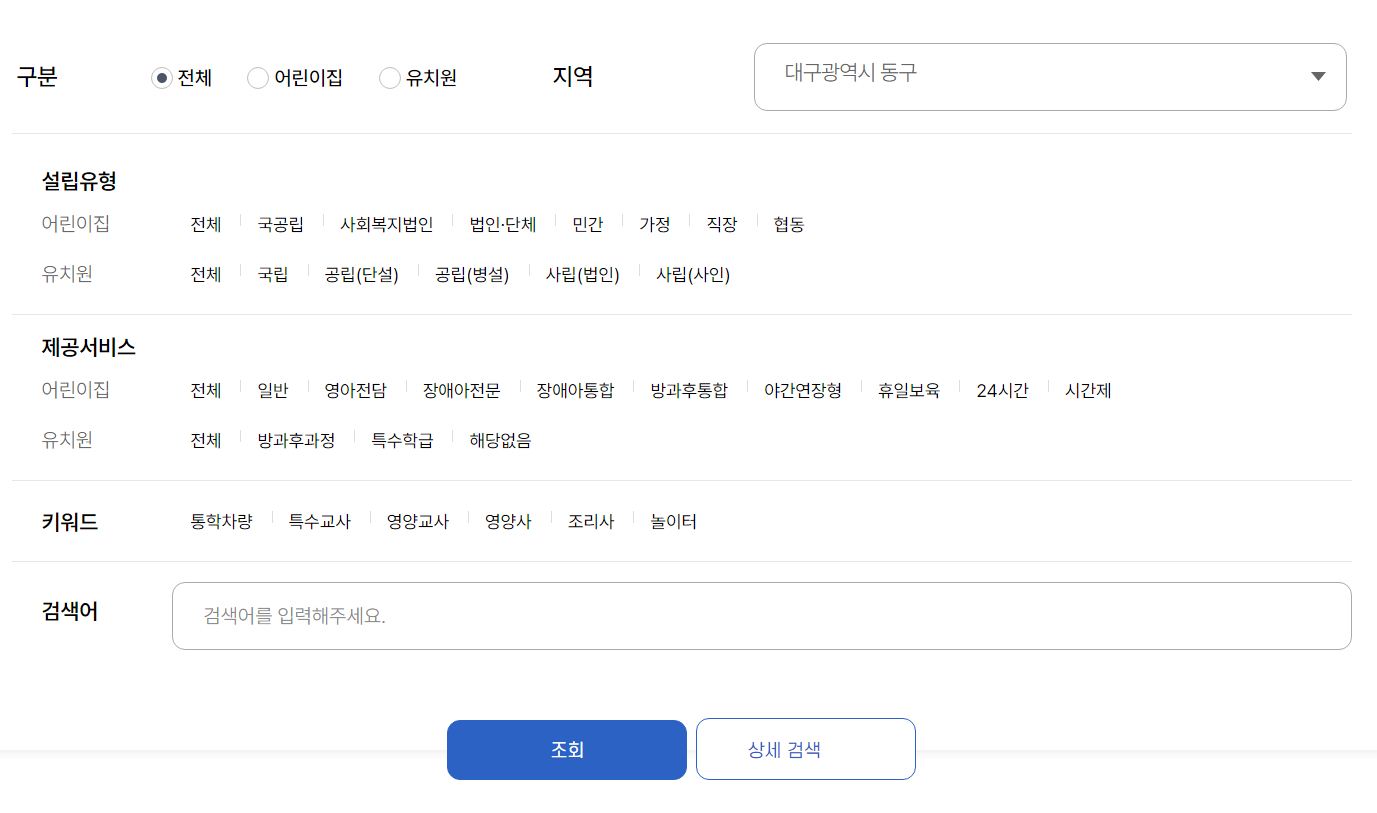Select the 영양교사 keyword

[x=418, y=521]
